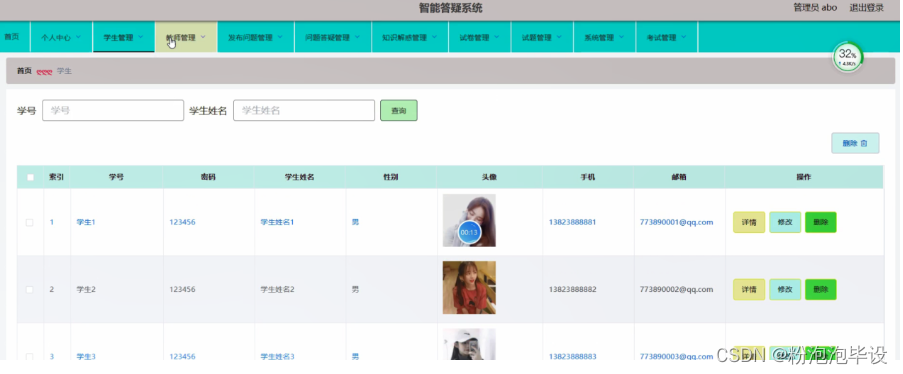
Task: Click the 邮箱 column header
Action: (x=679, y=177)
